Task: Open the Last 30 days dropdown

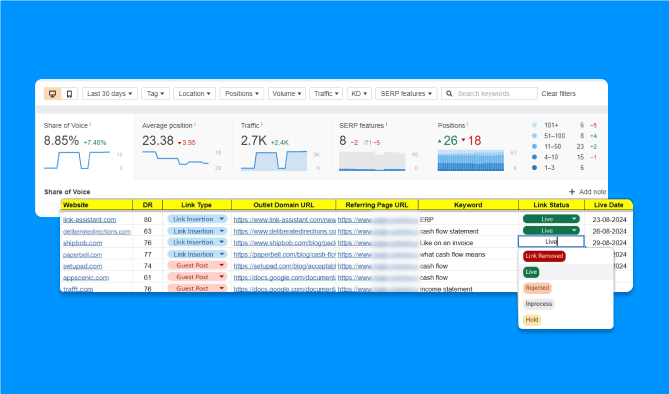Action: click(x=110, y=93)
